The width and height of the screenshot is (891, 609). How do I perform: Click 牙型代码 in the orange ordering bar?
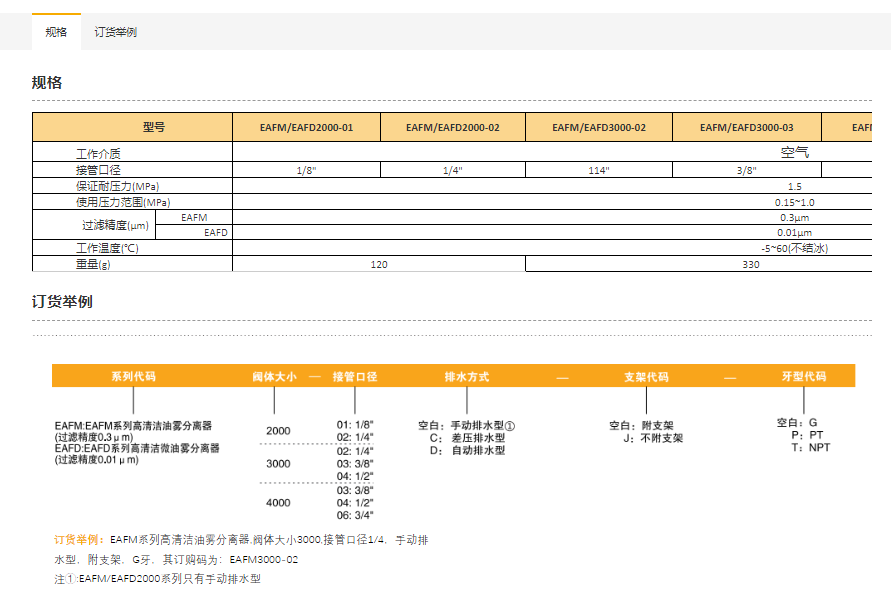pos(804,377)
